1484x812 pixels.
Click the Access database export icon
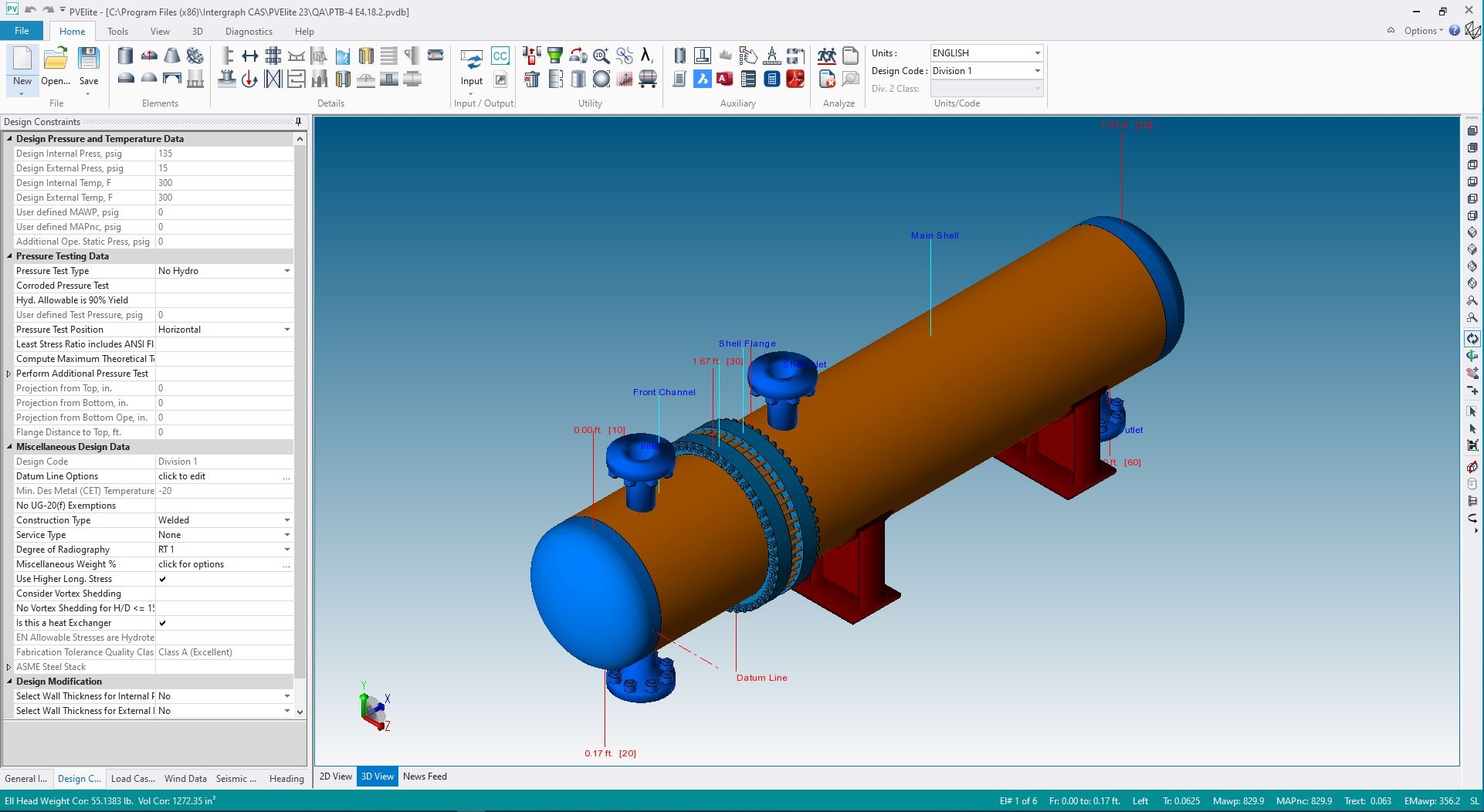(725, 79)
